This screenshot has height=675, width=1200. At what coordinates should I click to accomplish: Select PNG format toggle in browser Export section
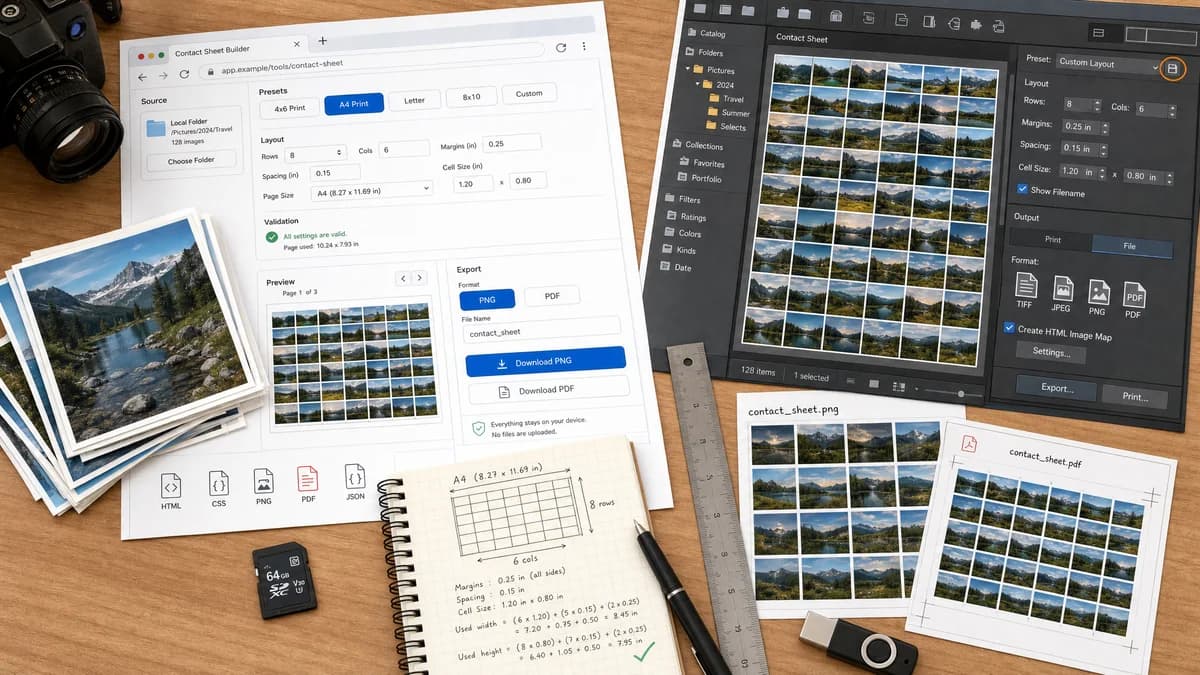487,299
